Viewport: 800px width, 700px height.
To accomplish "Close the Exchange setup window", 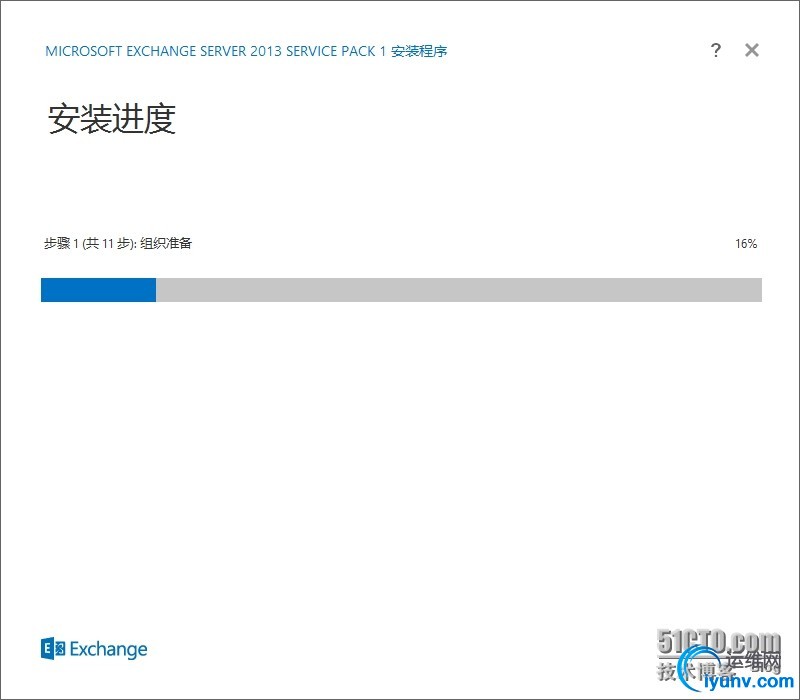I will [752, 50].
